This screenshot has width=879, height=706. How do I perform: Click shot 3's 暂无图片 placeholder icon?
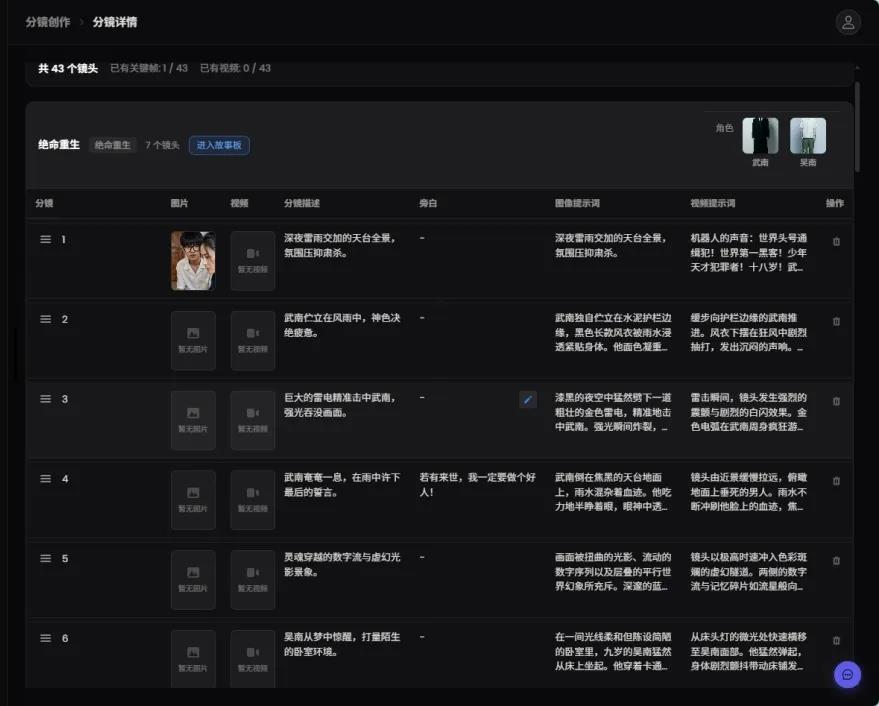193,415
